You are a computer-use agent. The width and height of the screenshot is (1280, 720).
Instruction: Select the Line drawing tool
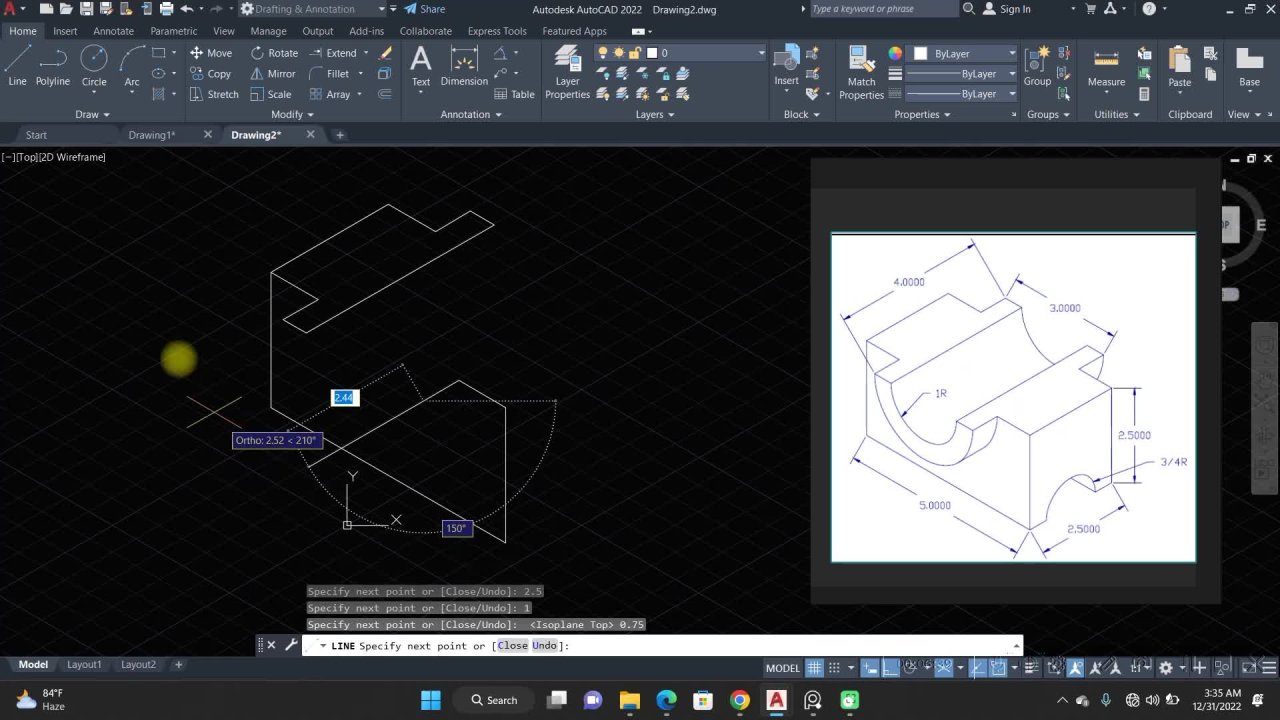point(17,66)
